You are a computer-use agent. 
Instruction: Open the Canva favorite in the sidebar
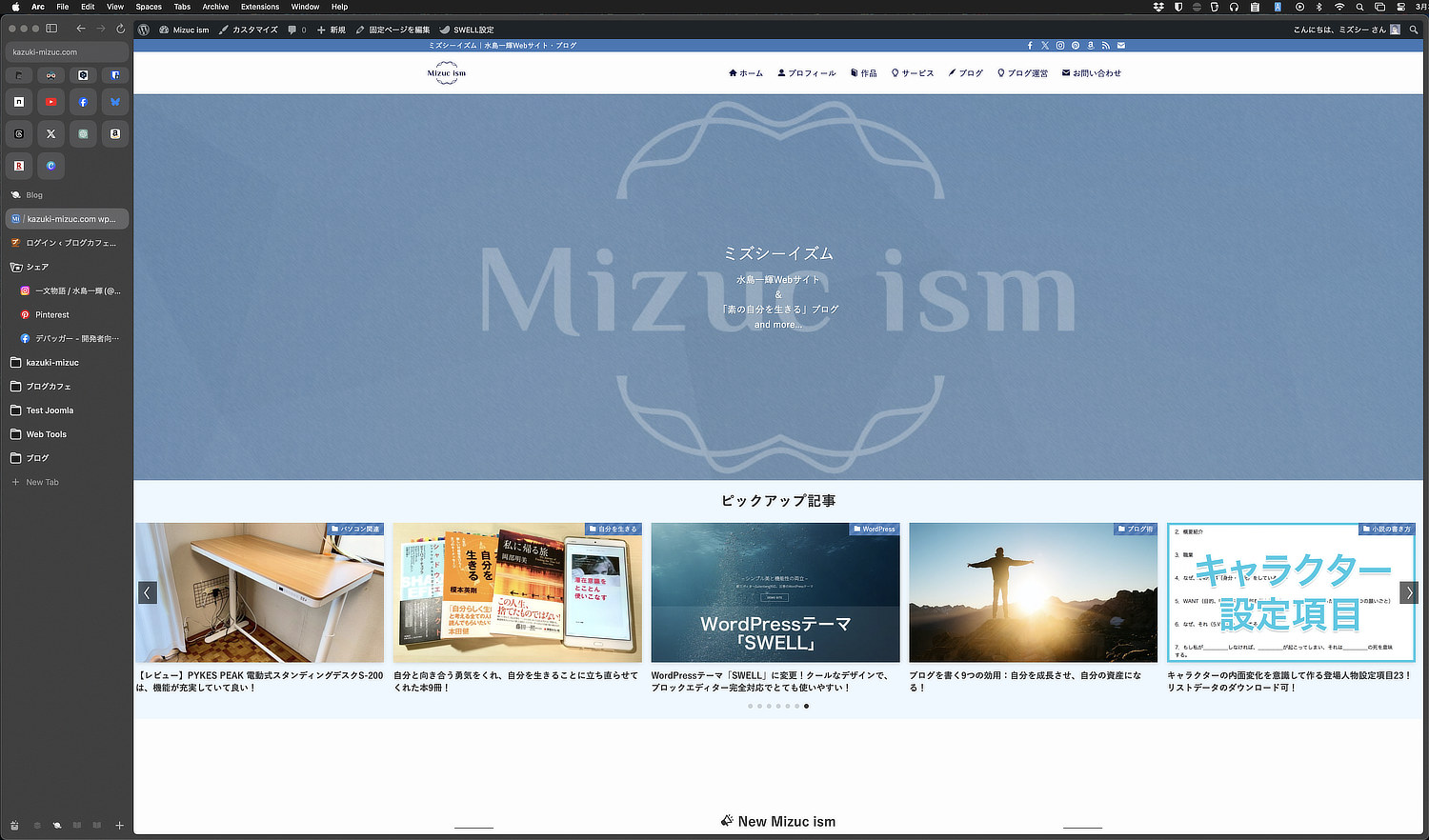(x=51, y=166)
